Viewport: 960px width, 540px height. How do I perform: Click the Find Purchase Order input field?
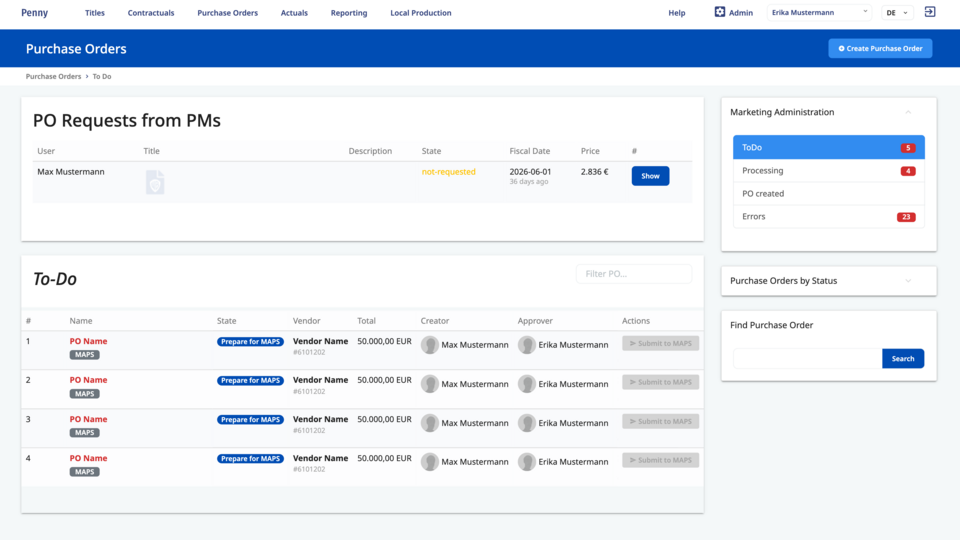tap(808, 359)
